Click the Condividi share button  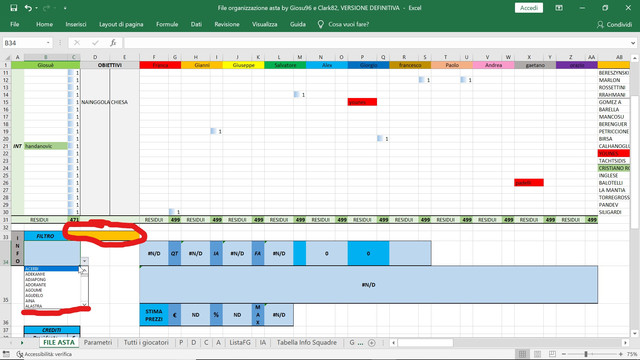614,24
